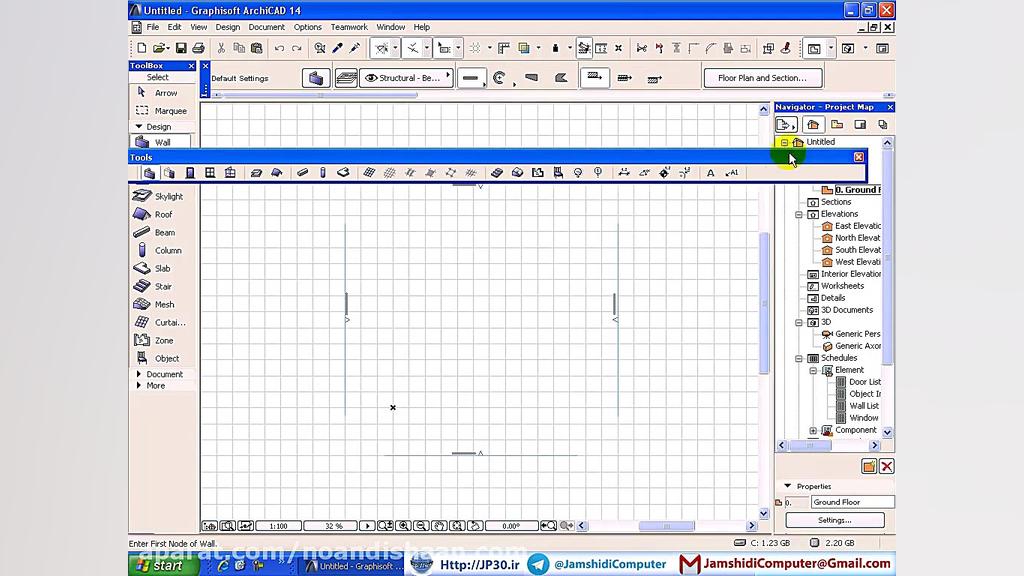Open Structural layer dropdown in Info Box
The width and height of the screenshot is (1024, 576).
point(406,78)
